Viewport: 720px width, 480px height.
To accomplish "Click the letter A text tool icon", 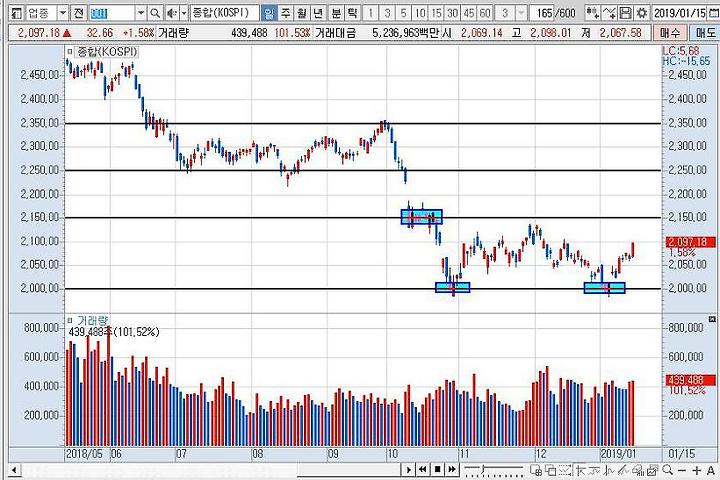I will tap(711, 470).
